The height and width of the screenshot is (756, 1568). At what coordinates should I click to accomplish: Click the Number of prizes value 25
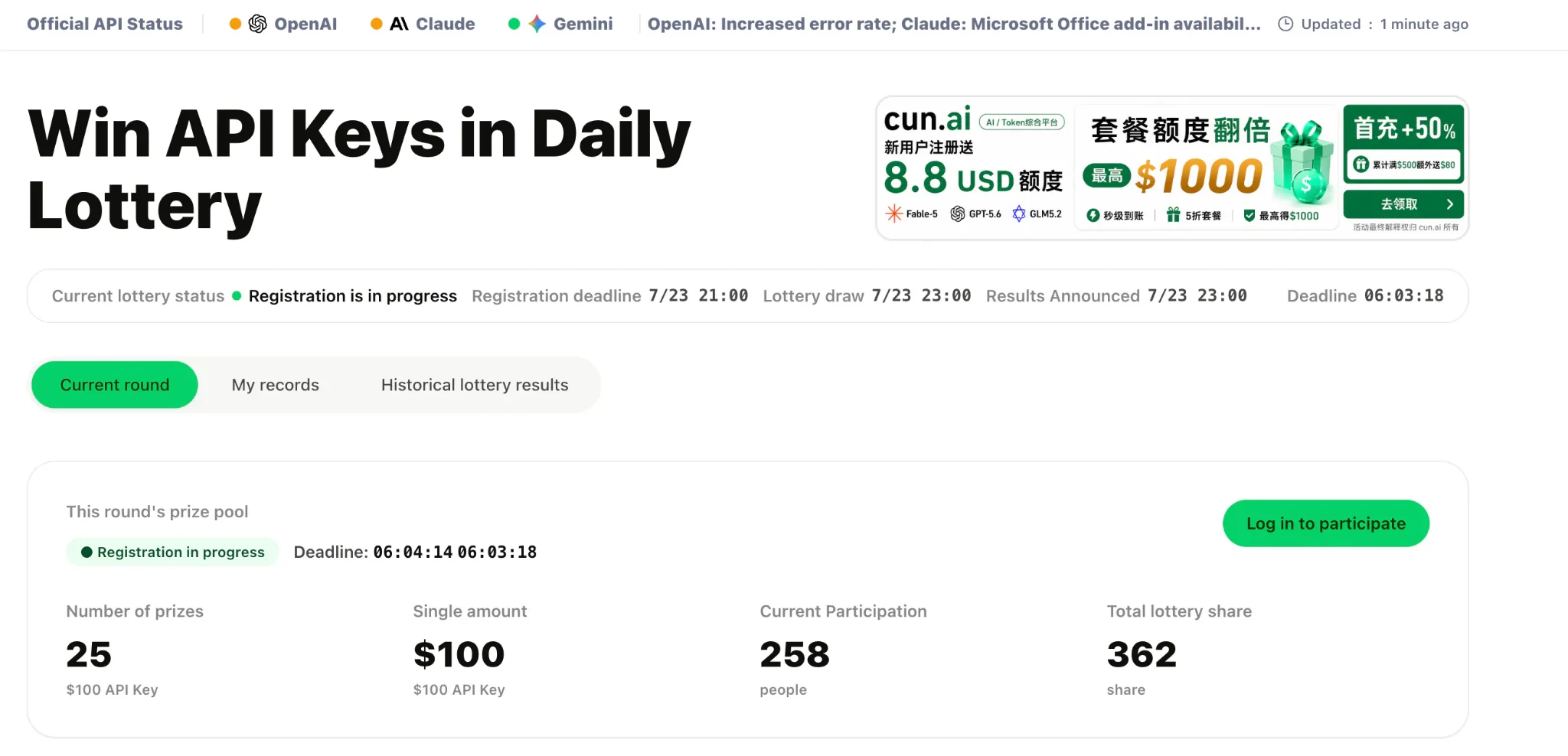coord(89,654)
